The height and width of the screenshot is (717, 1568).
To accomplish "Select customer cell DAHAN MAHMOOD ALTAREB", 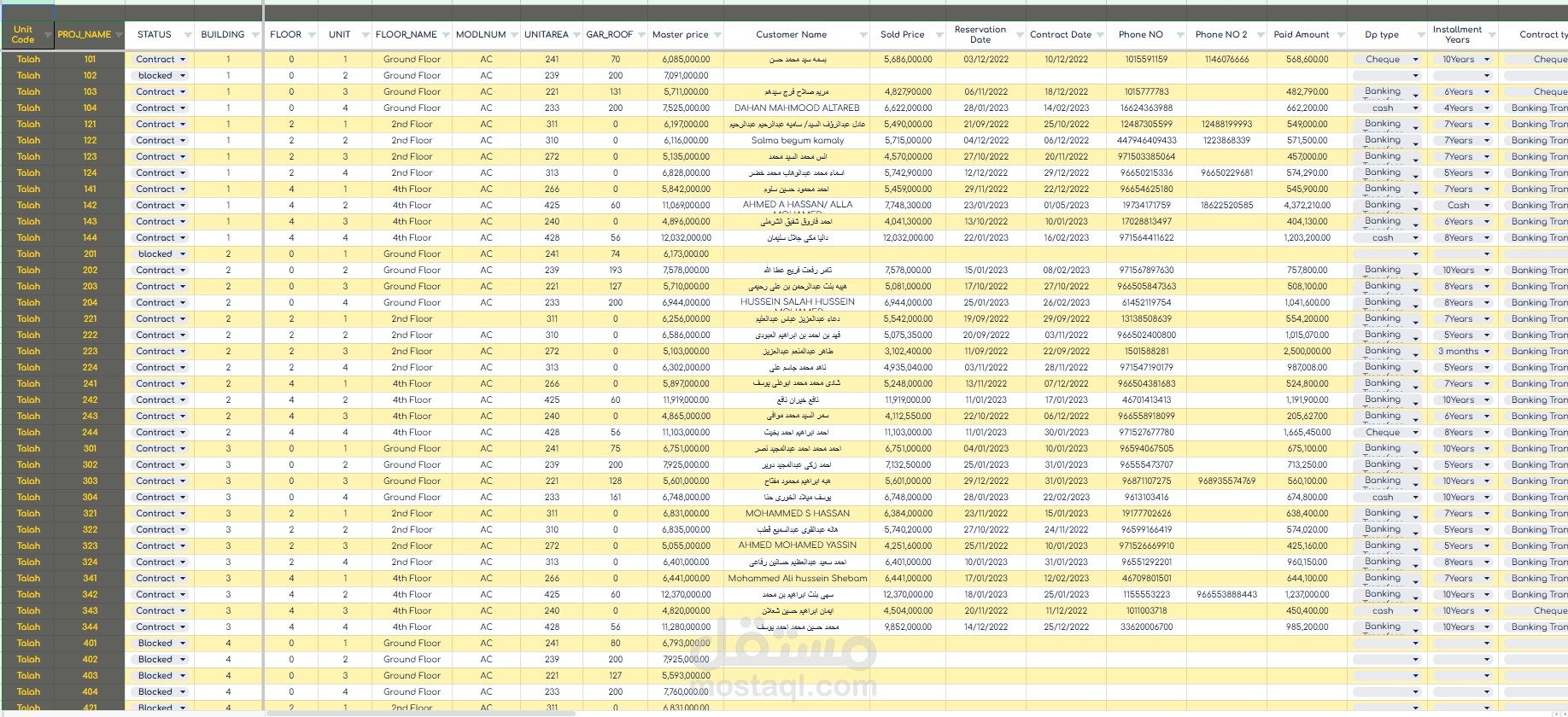I will pyautogui.click(x=797, y=108).
